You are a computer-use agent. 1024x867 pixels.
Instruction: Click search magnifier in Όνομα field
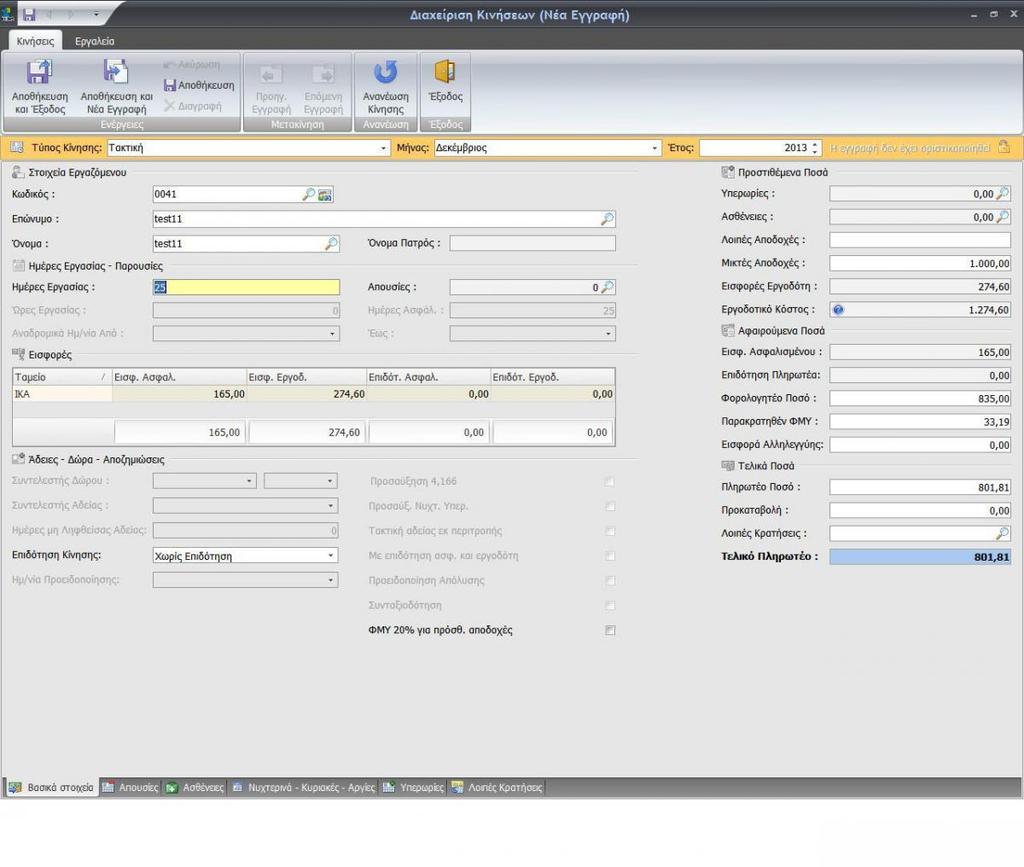point(331,244)
